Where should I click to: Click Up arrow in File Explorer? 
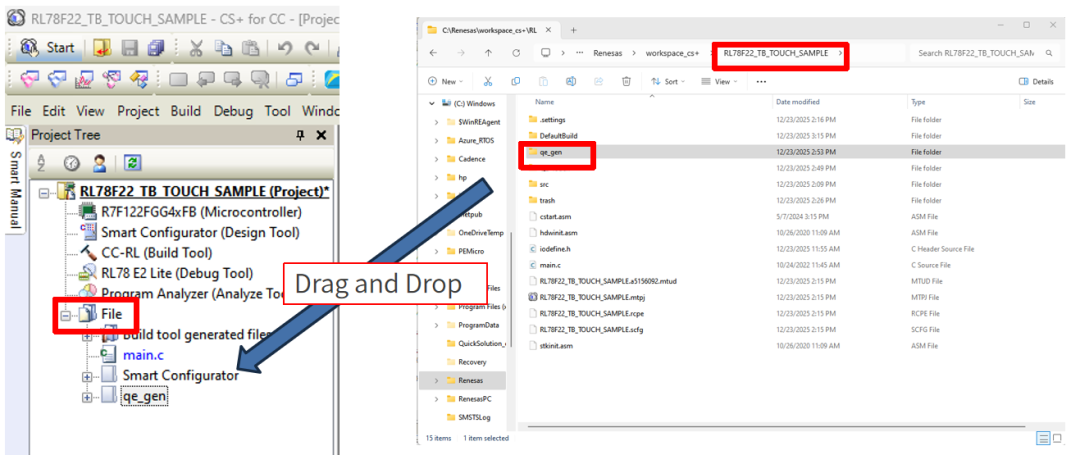point(488,53)
